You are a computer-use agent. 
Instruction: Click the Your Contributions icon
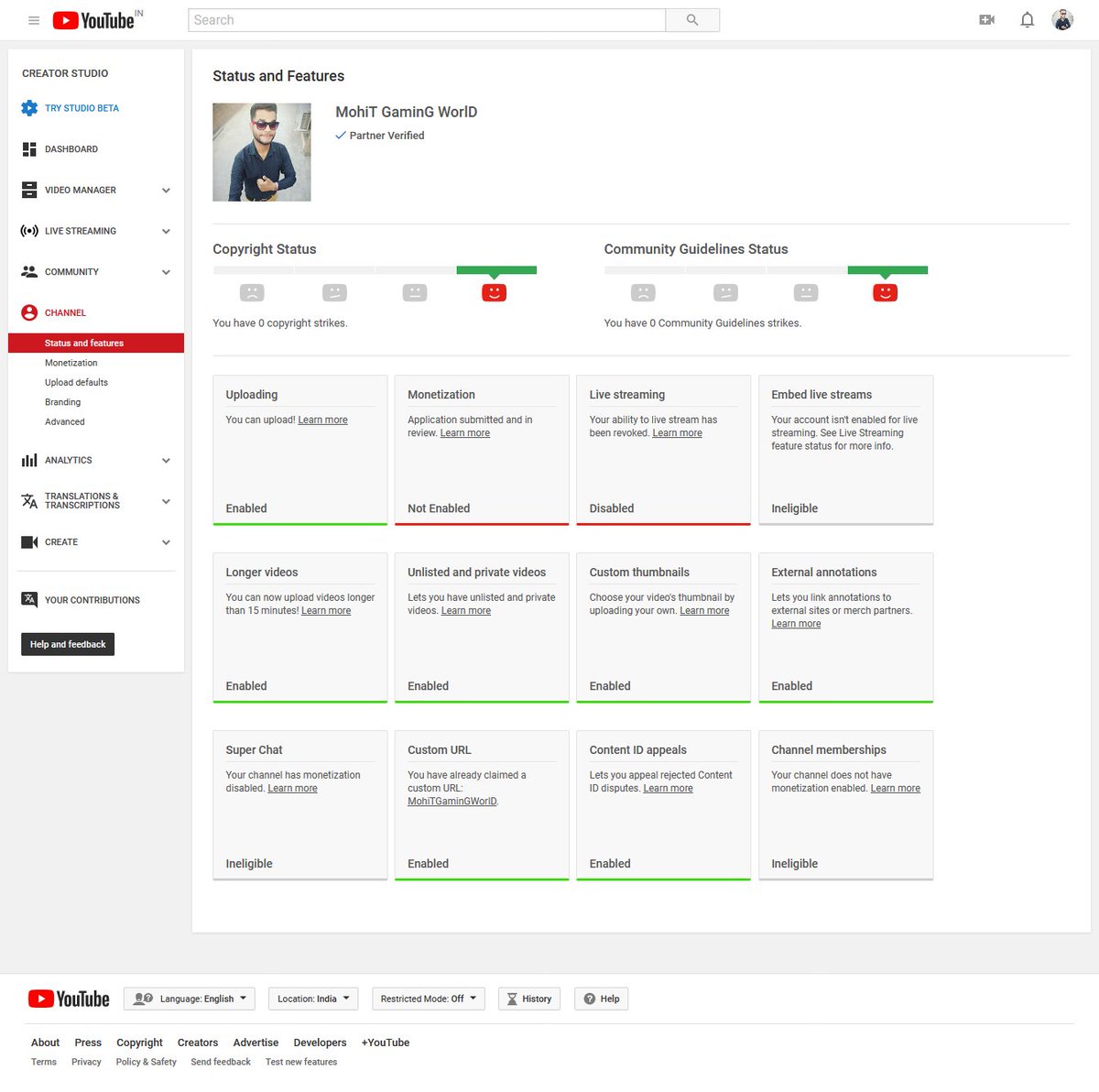pos(29,600)
